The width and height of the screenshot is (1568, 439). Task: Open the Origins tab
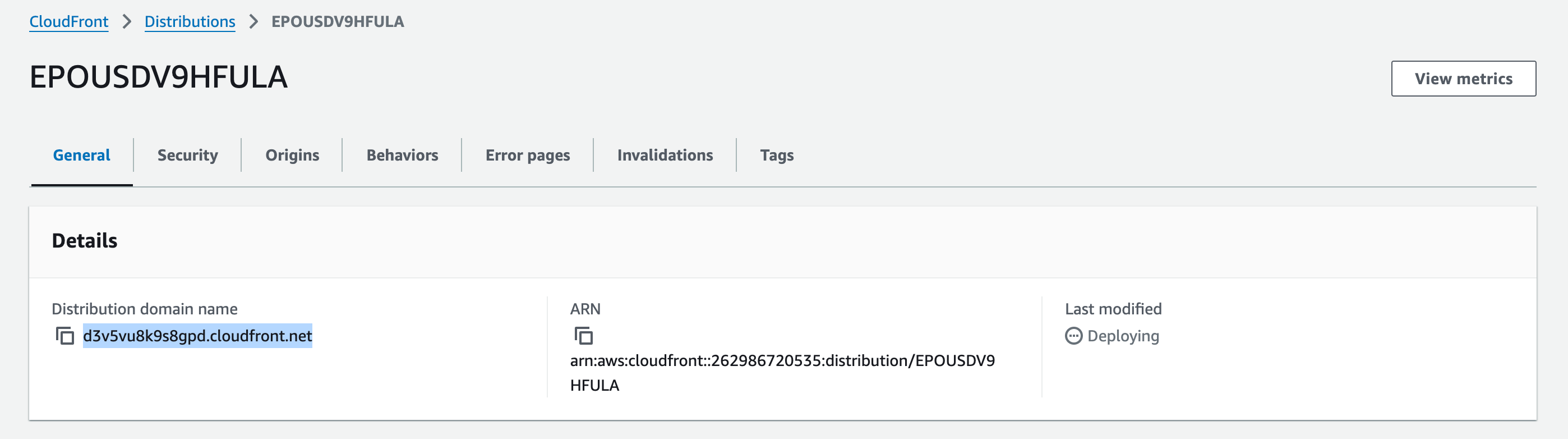292,156
